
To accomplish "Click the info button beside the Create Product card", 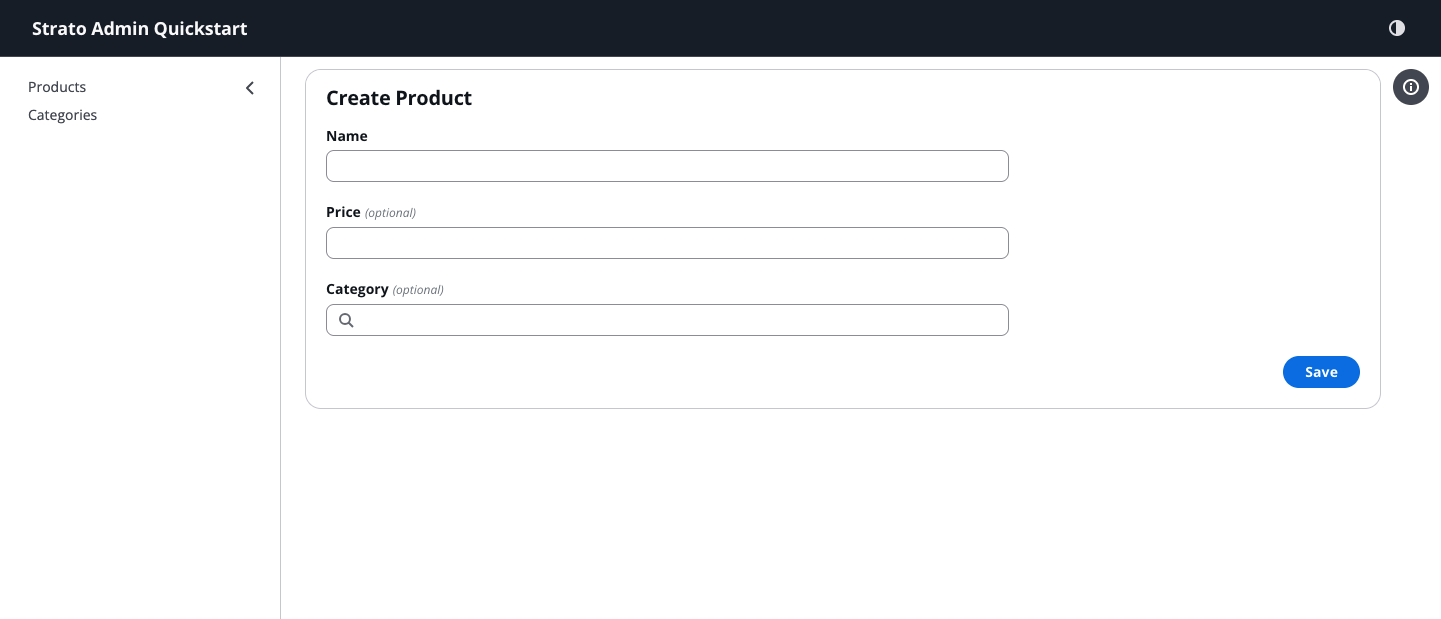I will (x=1411, y=87).
